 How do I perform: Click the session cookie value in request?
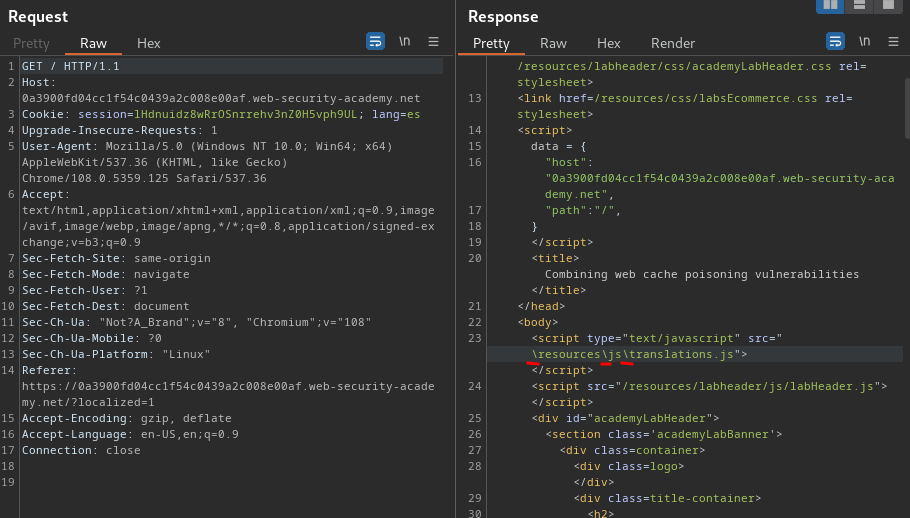[x=246, y=114]
